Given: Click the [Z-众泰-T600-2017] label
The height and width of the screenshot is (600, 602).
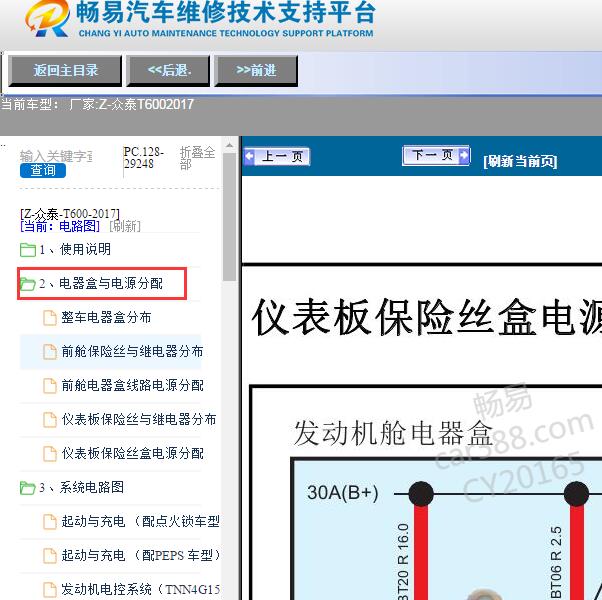Looking at the screenshot, I should click(70, 213).
